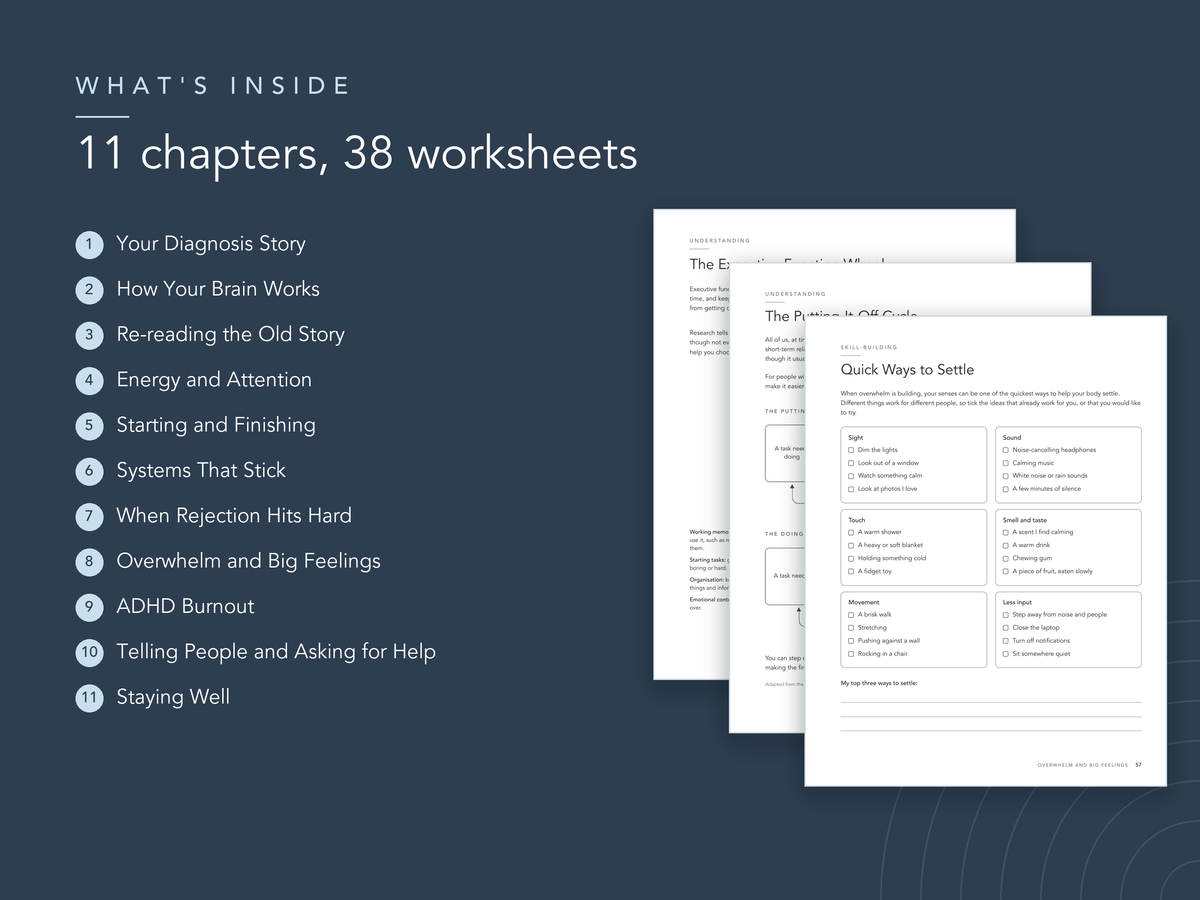The image size is (1200, 900).
Task: Tick the 'A warm shower' checkbox
Action: tap(851, 532)
